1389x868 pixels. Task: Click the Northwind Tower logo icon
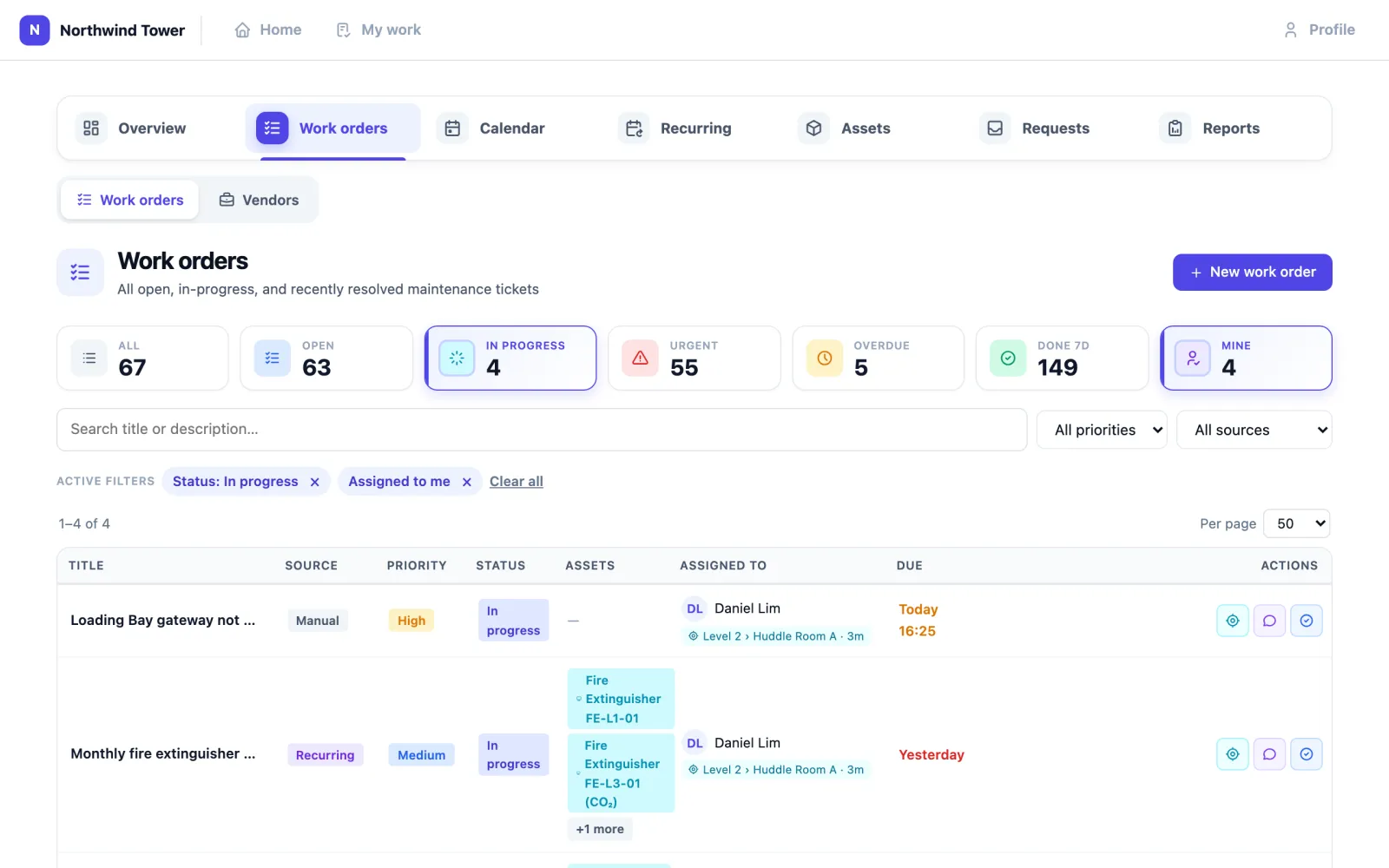35,30
